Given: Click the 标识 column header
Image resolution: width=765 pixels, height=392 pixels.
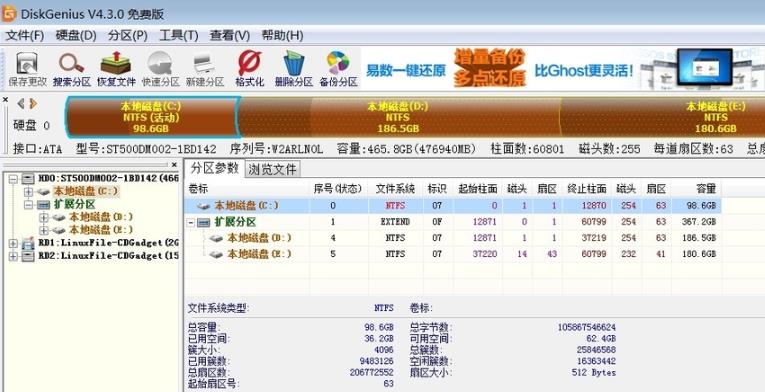Looking at the screenshot, I should click(x=437, y=188).
